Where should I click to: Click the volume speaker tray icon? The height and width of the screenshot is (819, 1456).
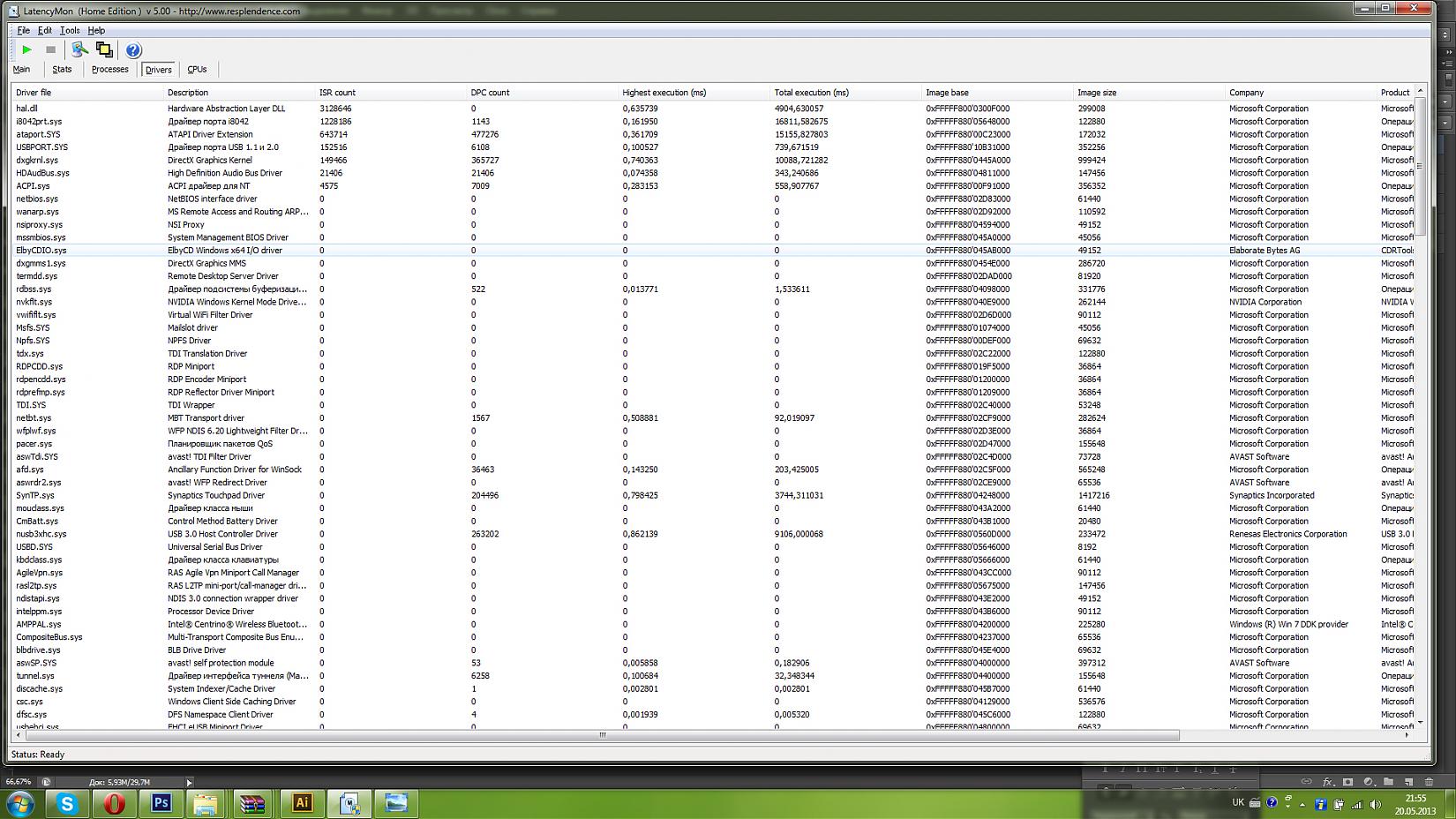click(x=1374, y=804)
